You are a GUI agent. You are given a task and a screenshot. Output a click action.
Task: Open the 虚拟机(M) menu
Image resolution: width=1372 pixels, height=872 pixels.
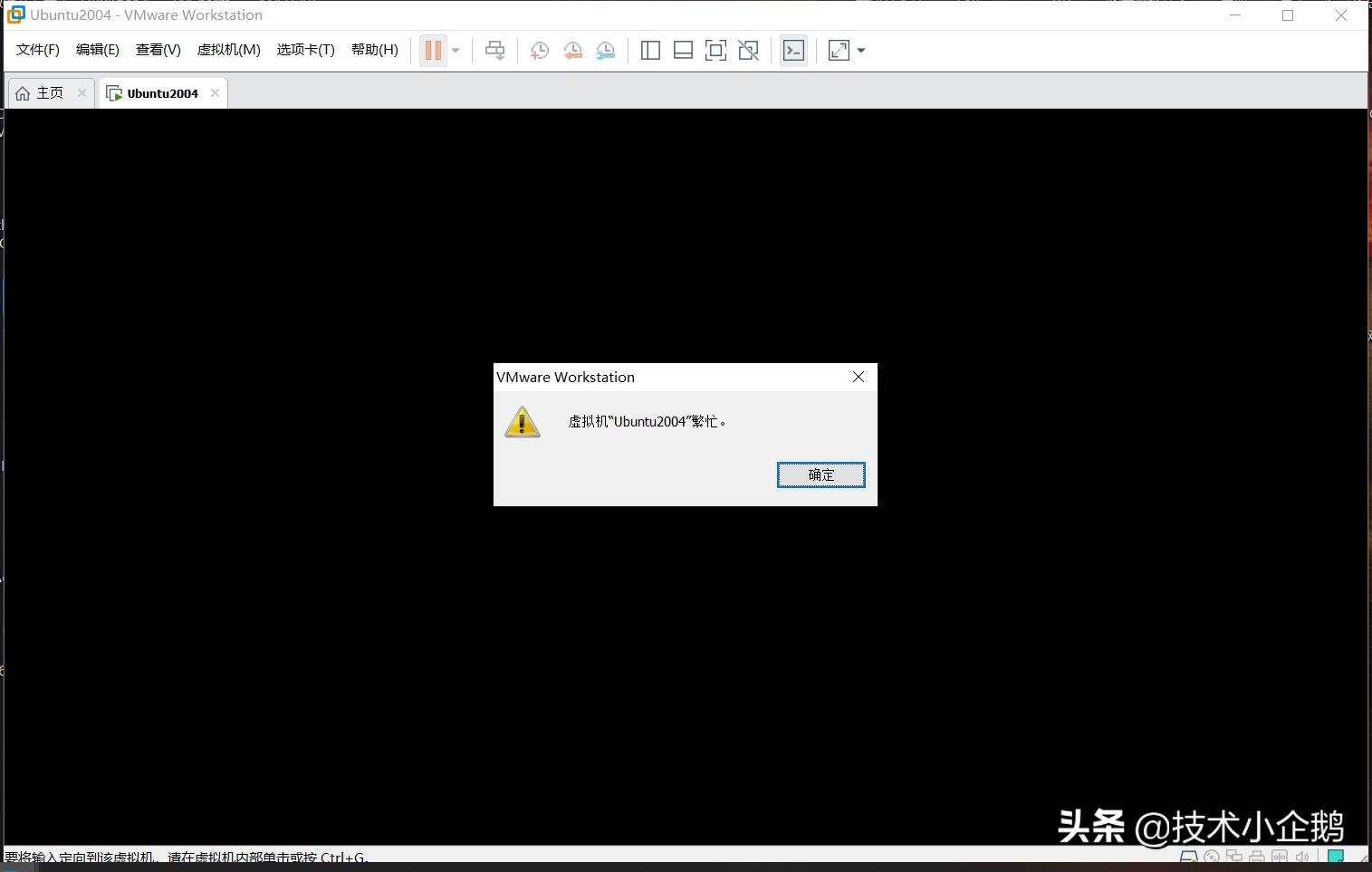click(x=229, y=50)
